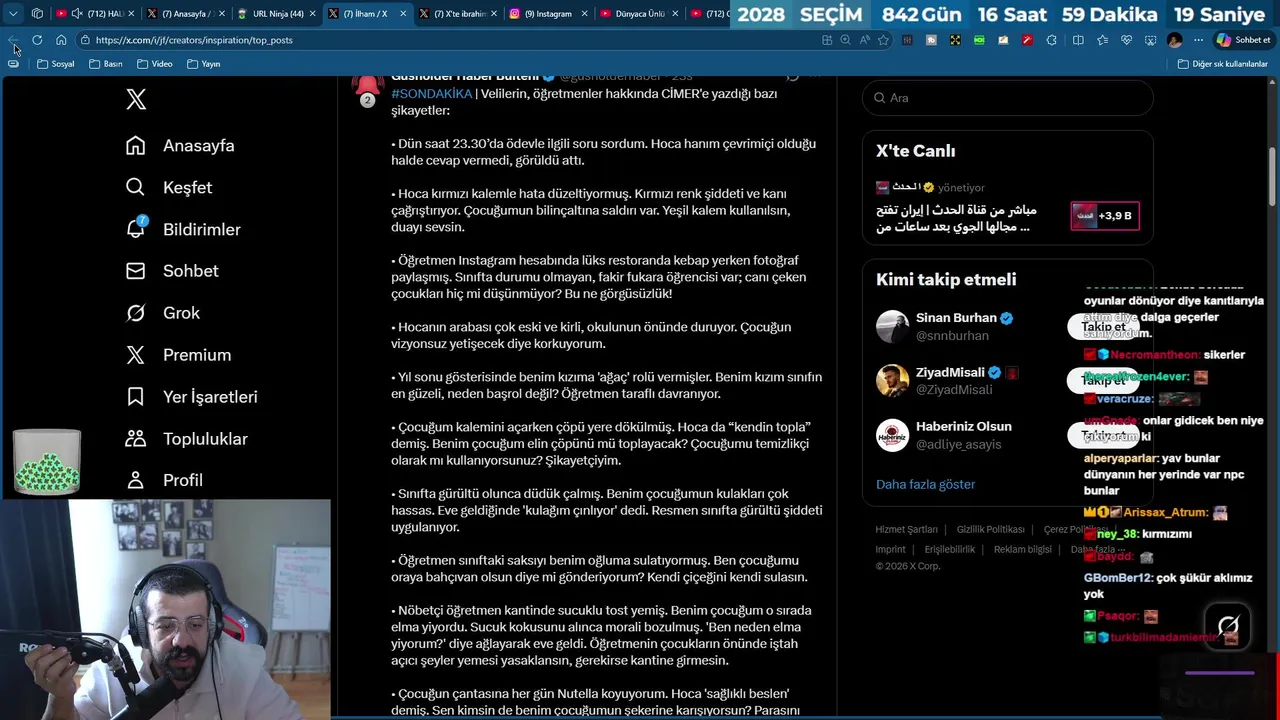This screenshot has width=1280, height=720.
Task: Open browser settings three-dot menu
Action: coord(1198,40)
